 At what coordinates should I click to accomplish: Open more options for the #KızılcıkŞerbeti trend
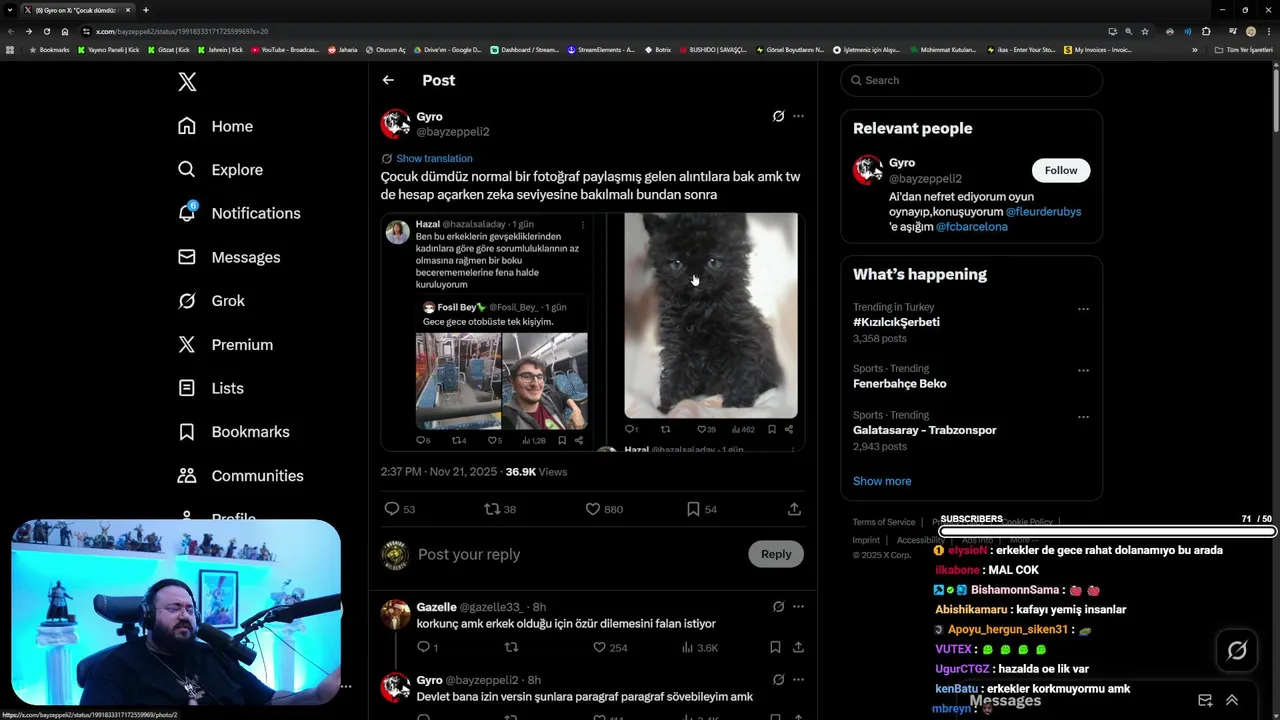pyautogui.click(x=1083, y=309)
